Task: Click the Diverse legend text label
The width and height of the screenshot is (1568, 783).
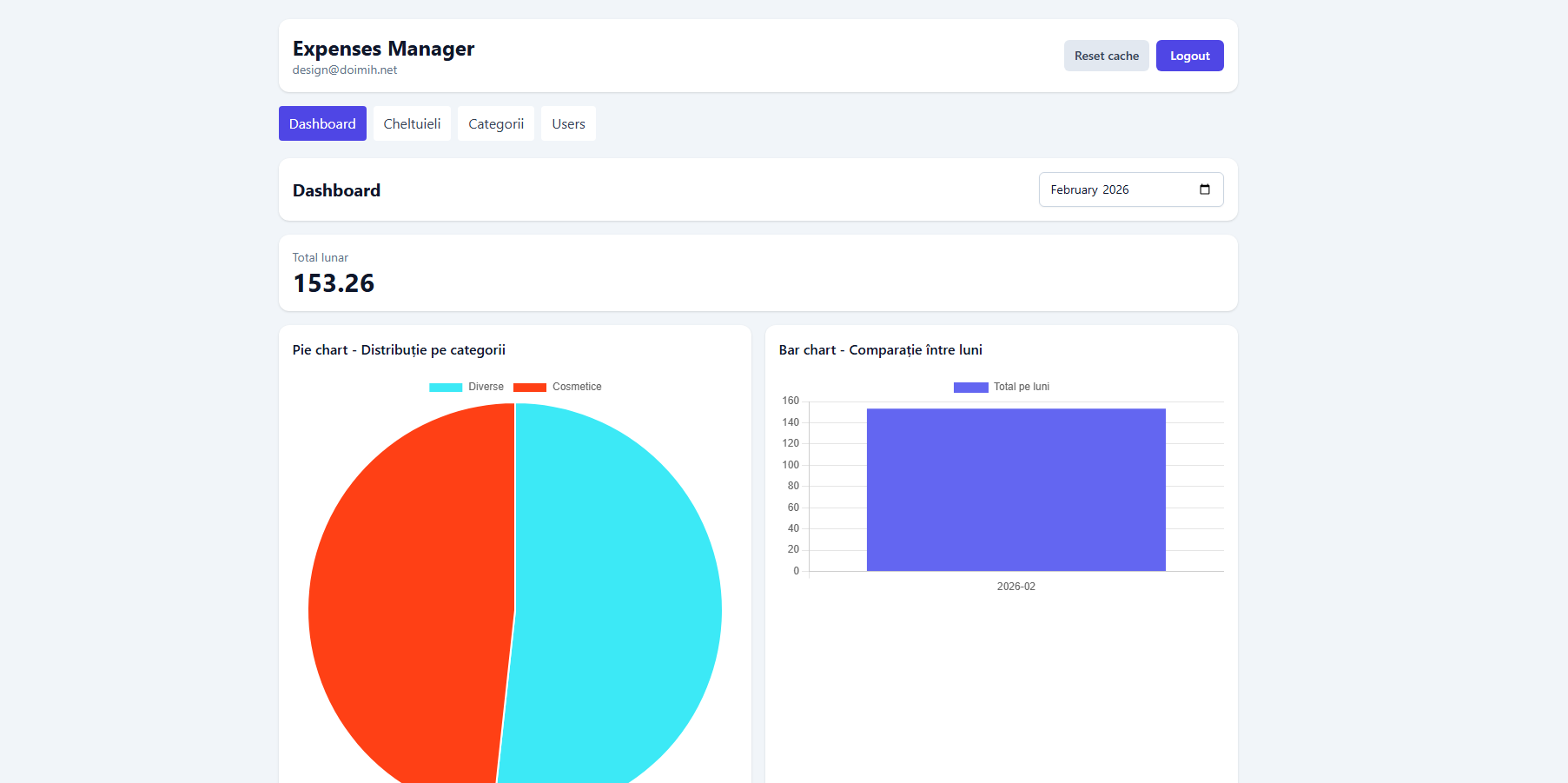Action: click(x=486, y=387)
